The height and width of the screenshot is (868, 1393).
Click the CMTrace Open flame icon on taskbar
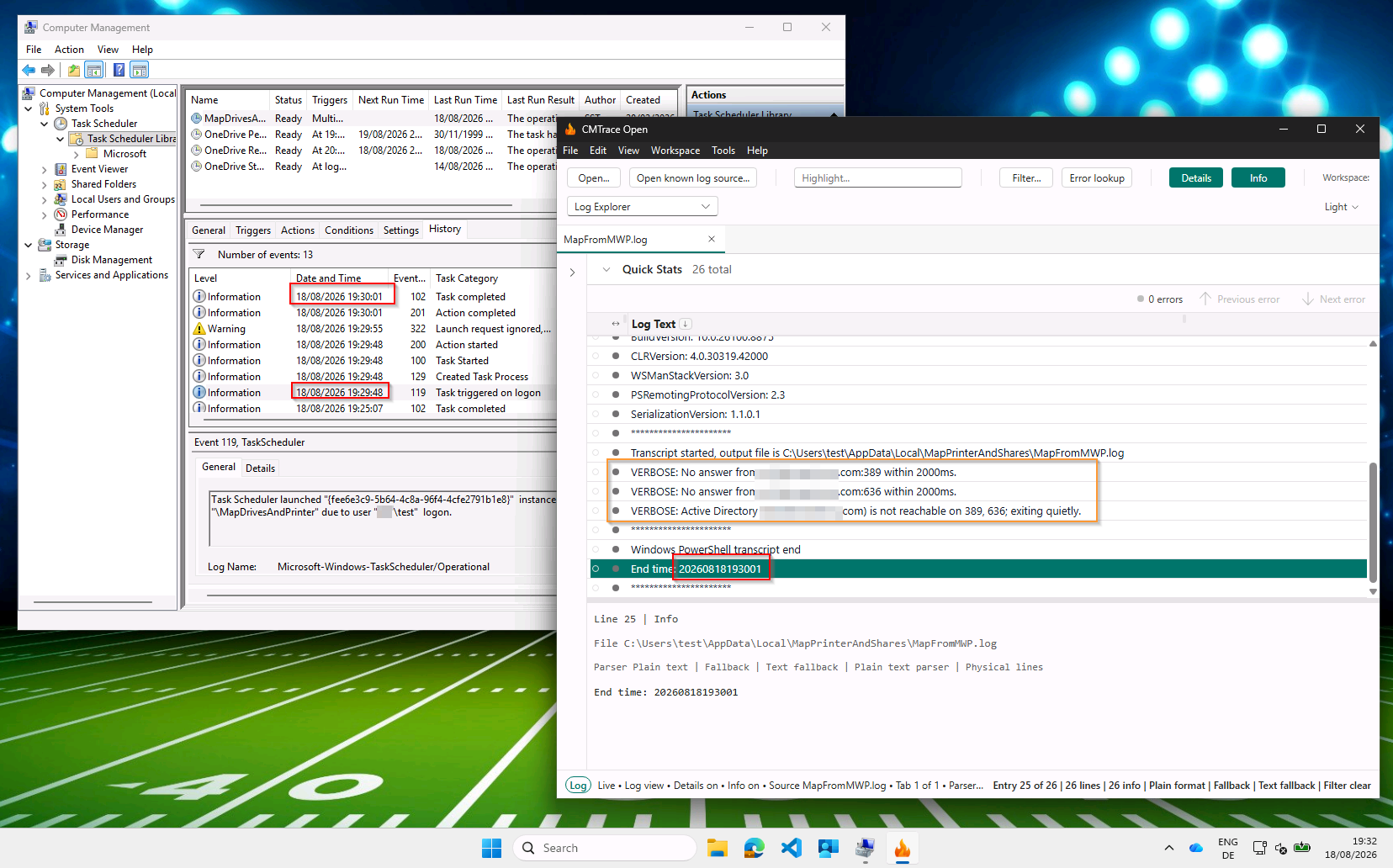(903, 848)
